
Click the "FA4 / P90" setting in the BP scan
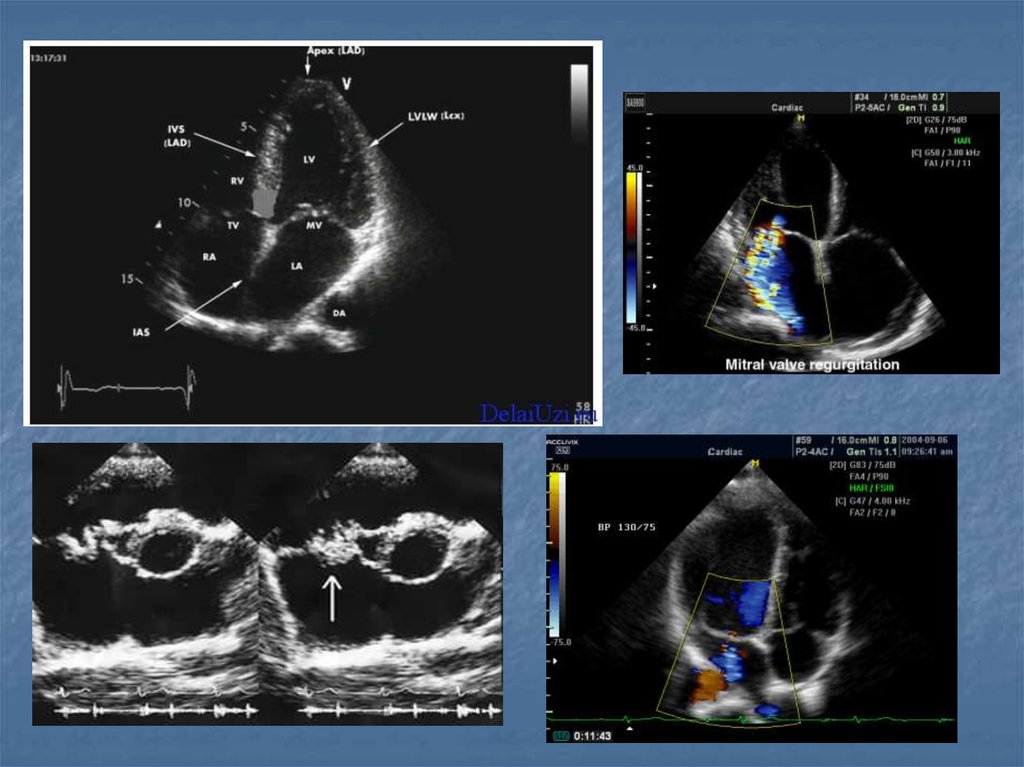click(867, 476)
